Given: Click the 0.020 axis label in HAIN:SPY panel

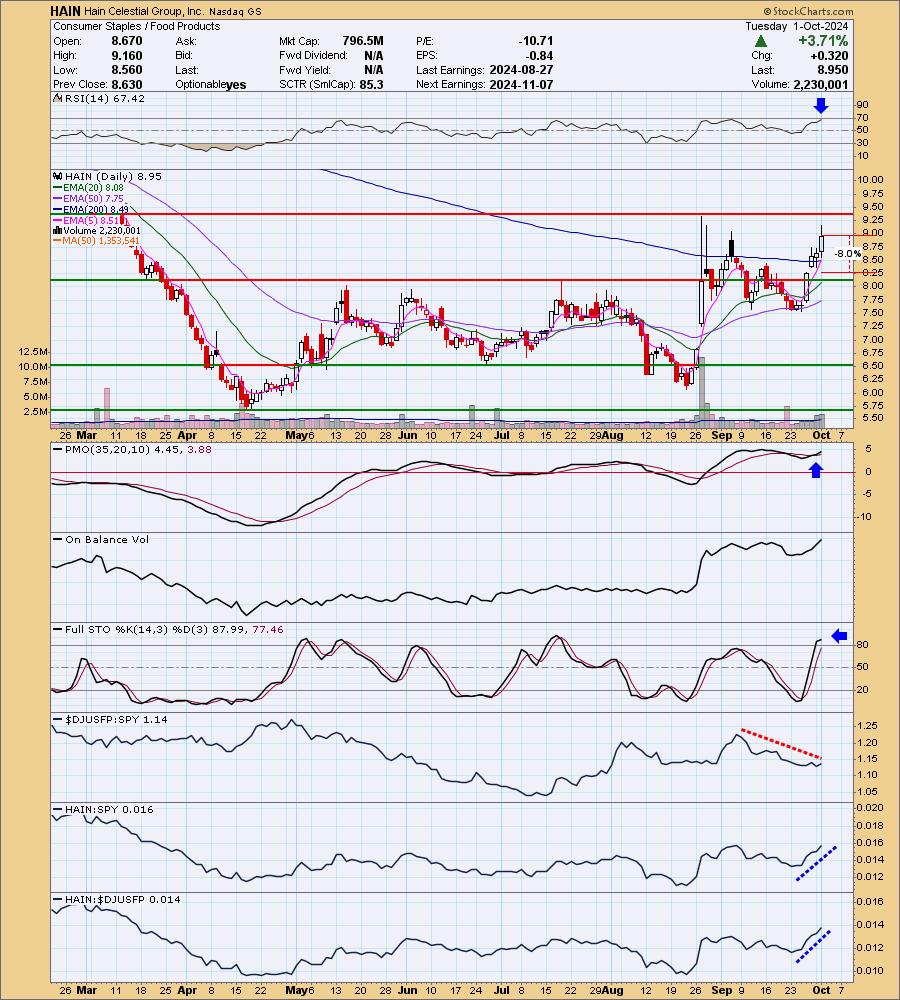Looking at the screenshot, I should click(871, 808).
